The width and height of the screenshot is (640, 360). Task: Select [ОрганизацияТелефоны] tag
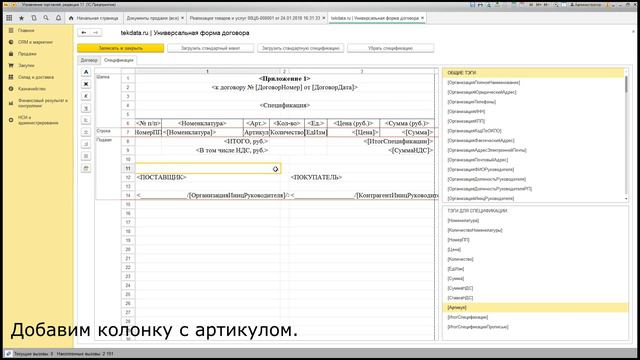pos(471,102)
